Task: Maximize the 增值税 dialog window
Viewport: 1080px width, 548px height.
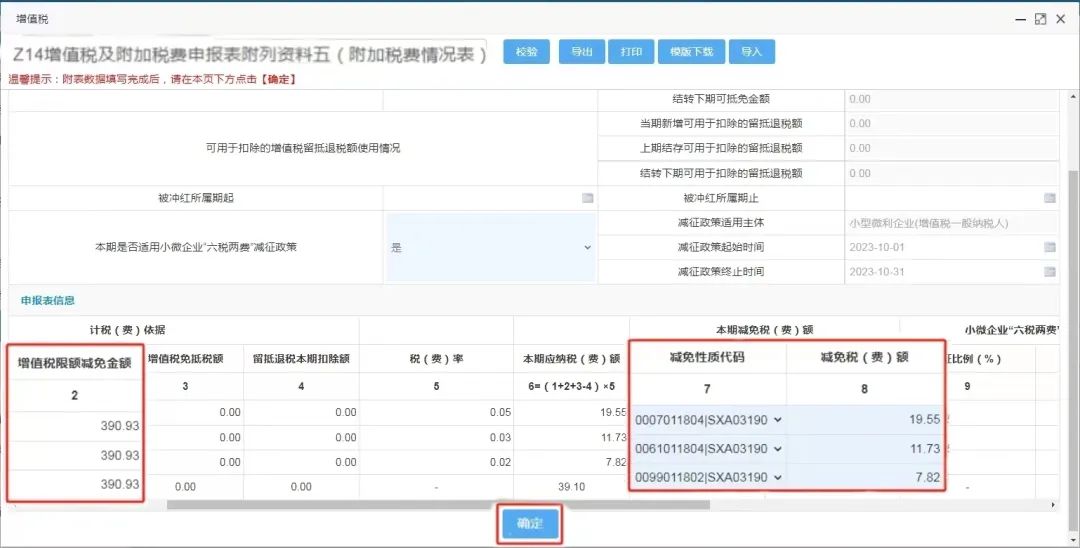Action: [x=1040, y=19]
